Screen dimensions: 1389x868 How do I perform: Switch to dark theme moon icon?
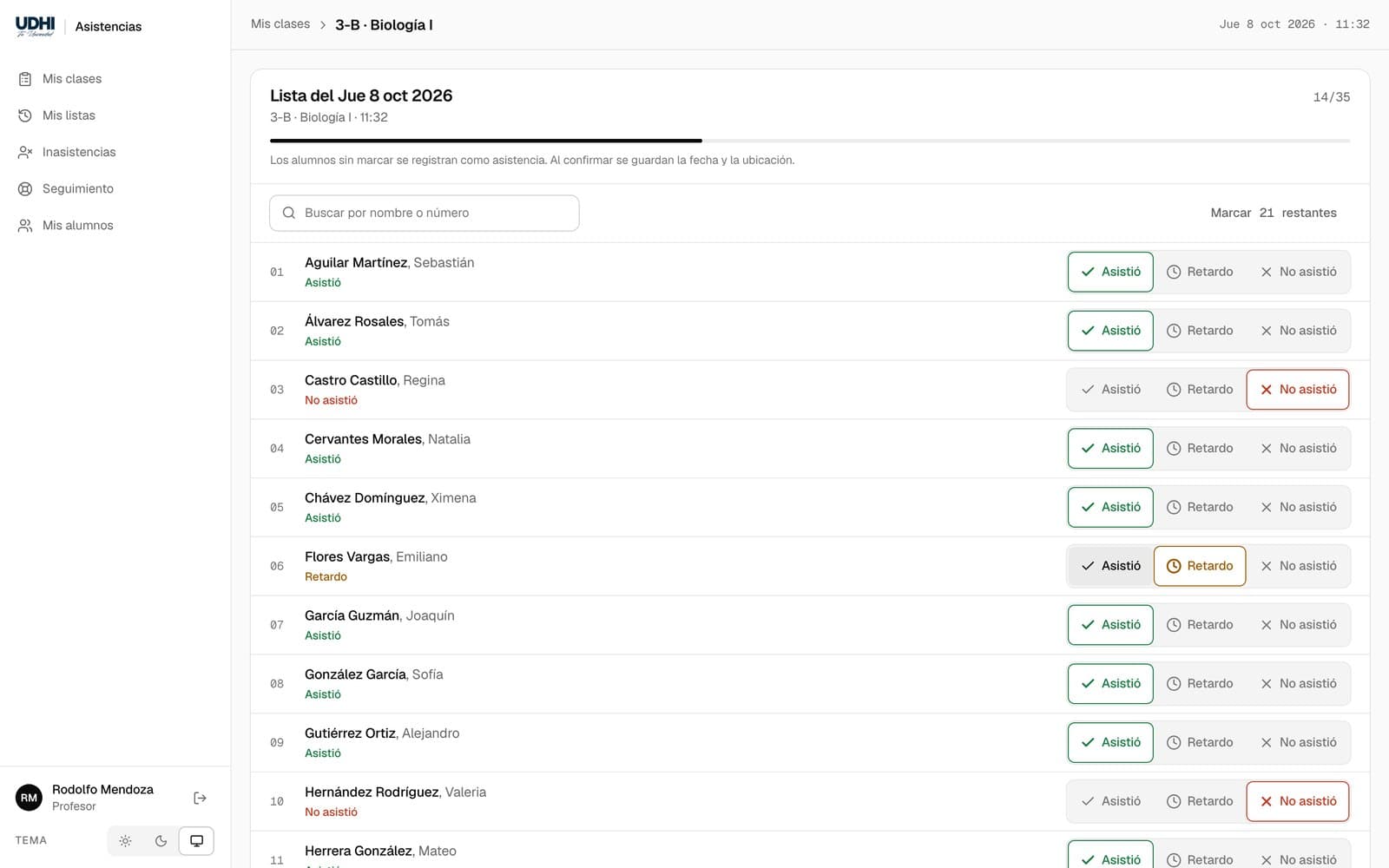coord(161,841)
